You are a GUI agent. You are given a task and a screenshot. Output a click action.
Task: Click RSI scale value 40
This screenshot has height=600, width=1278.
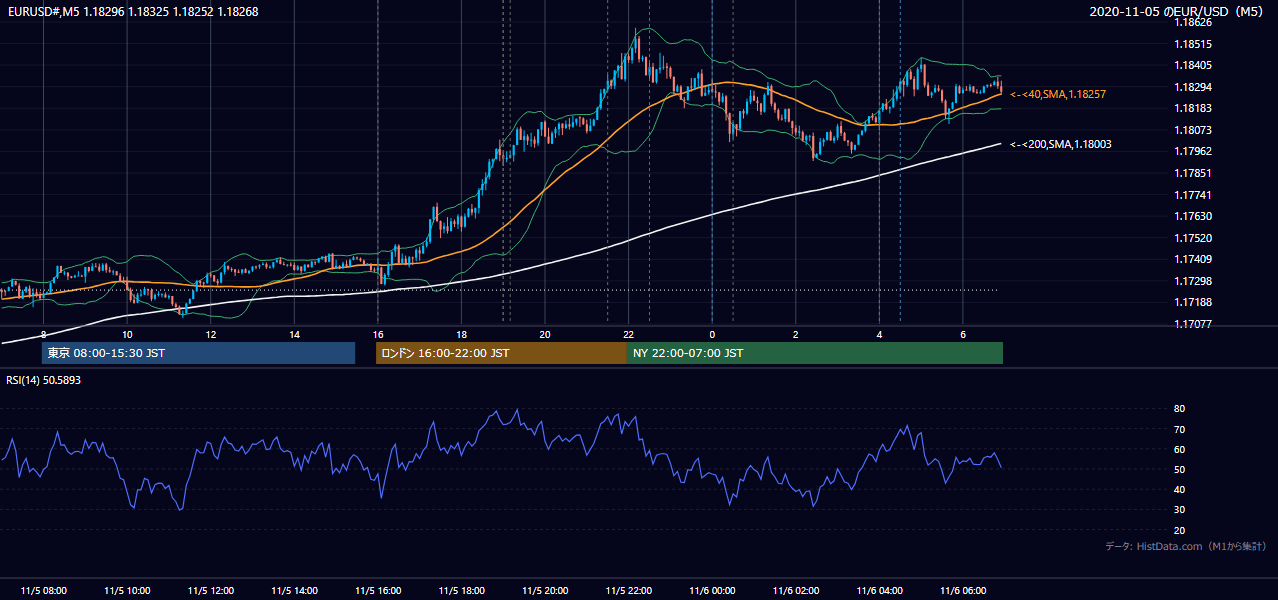coord(1179,489)
